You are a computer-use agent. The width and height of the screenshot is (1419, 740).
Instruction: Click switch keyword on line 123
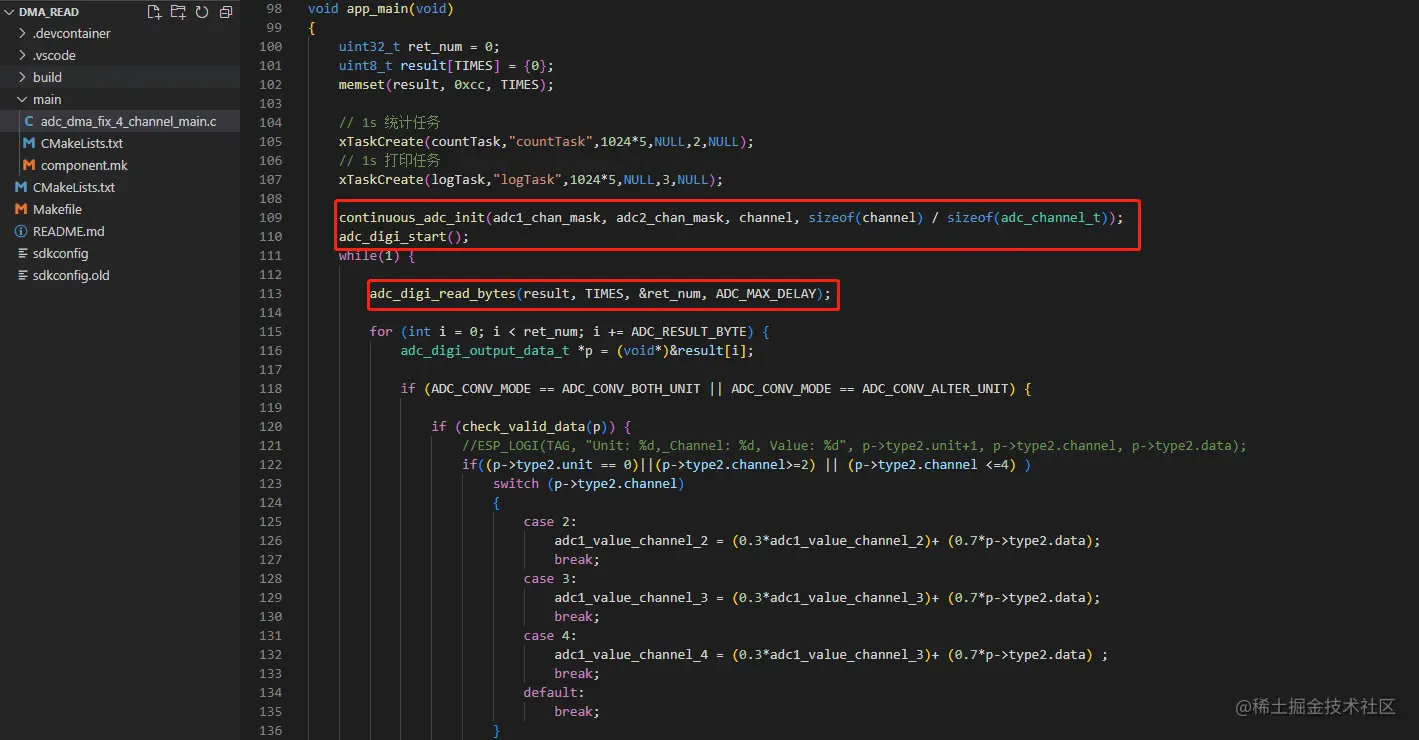coord(516,483)
